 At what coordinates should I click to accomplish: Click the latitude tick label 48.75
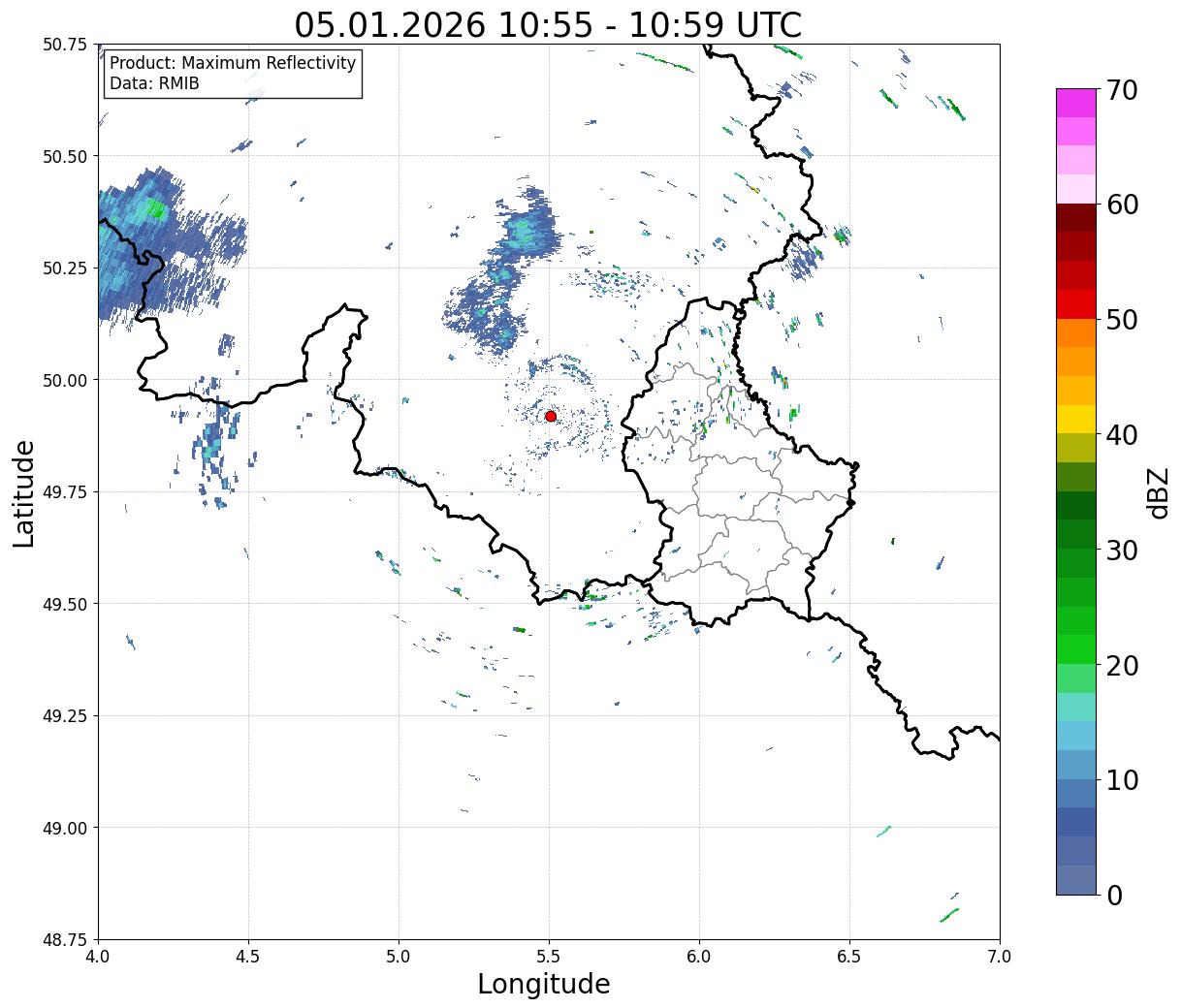tap(65, 939)
